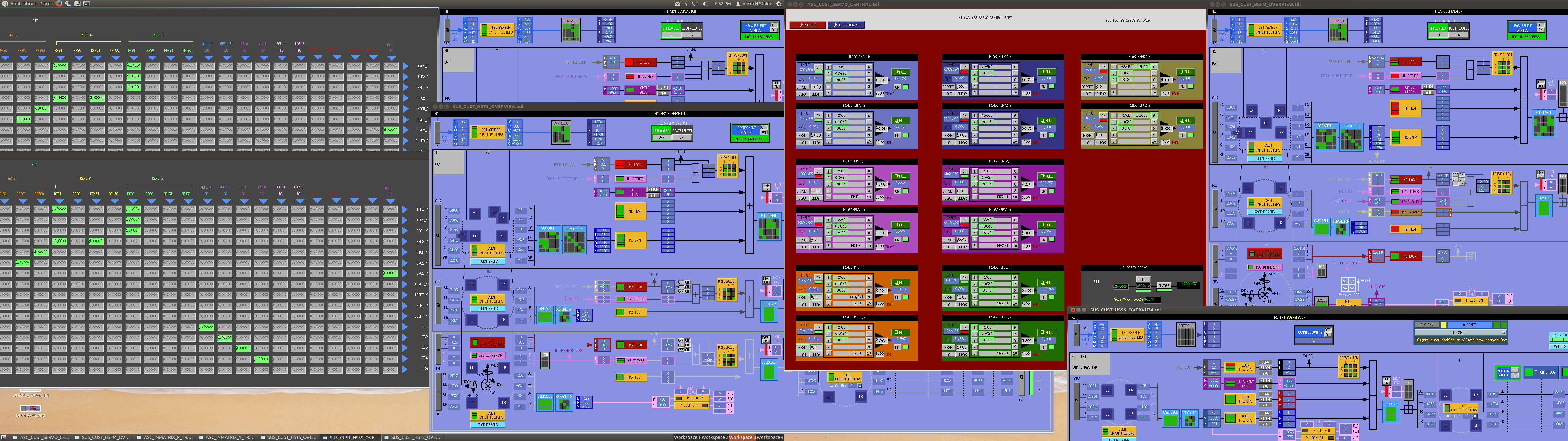
Task: Open ODC ST menu in IM4 window
Action: tap(1559, 347)
